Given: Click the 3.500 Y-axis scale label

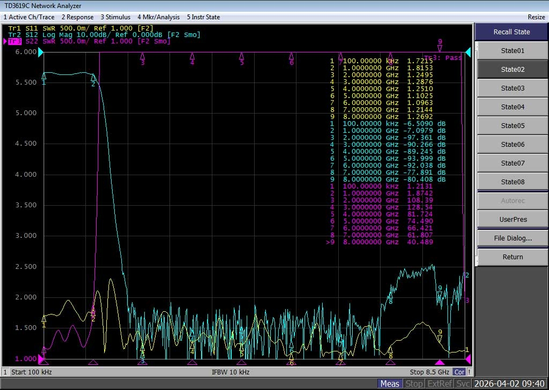Looking at the screenshot, I should (x=26, y=205).
